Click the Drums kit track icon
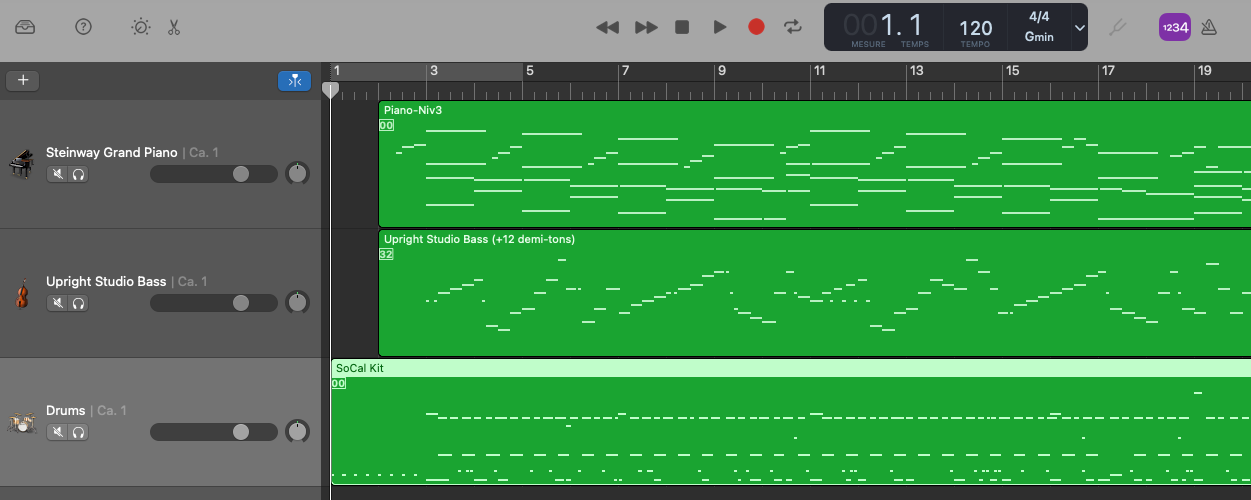 (21, 423)
